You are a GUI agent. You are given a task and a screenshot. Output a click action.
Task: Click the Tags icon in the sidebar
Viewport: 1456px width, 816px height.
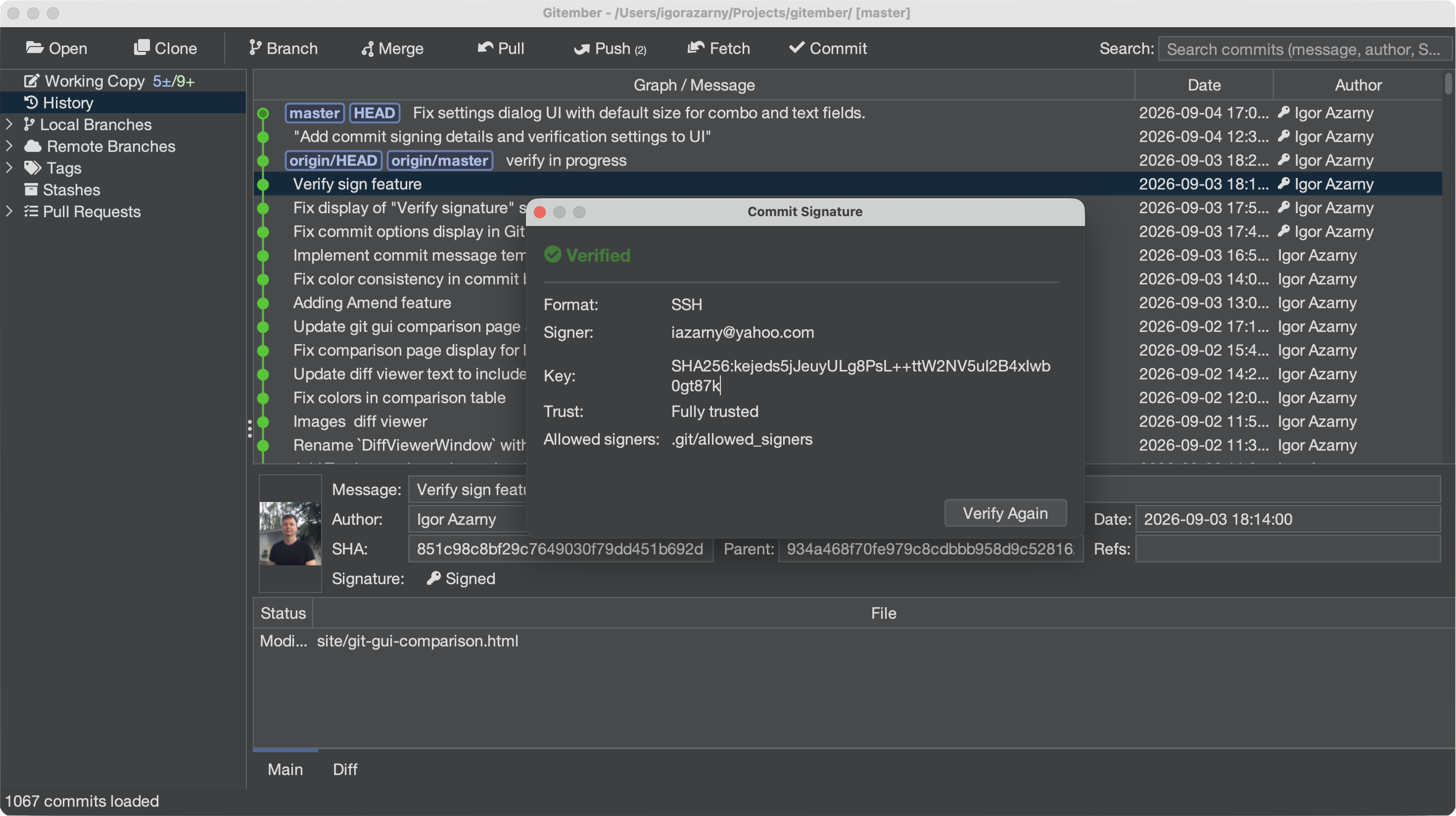tap(32, 168)
